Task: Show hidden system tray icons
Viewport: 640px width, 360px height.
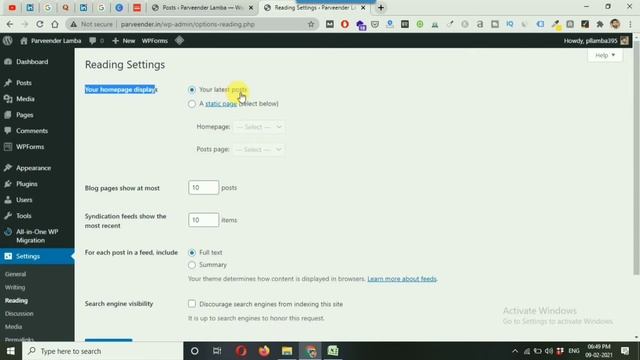Action: 515,351
